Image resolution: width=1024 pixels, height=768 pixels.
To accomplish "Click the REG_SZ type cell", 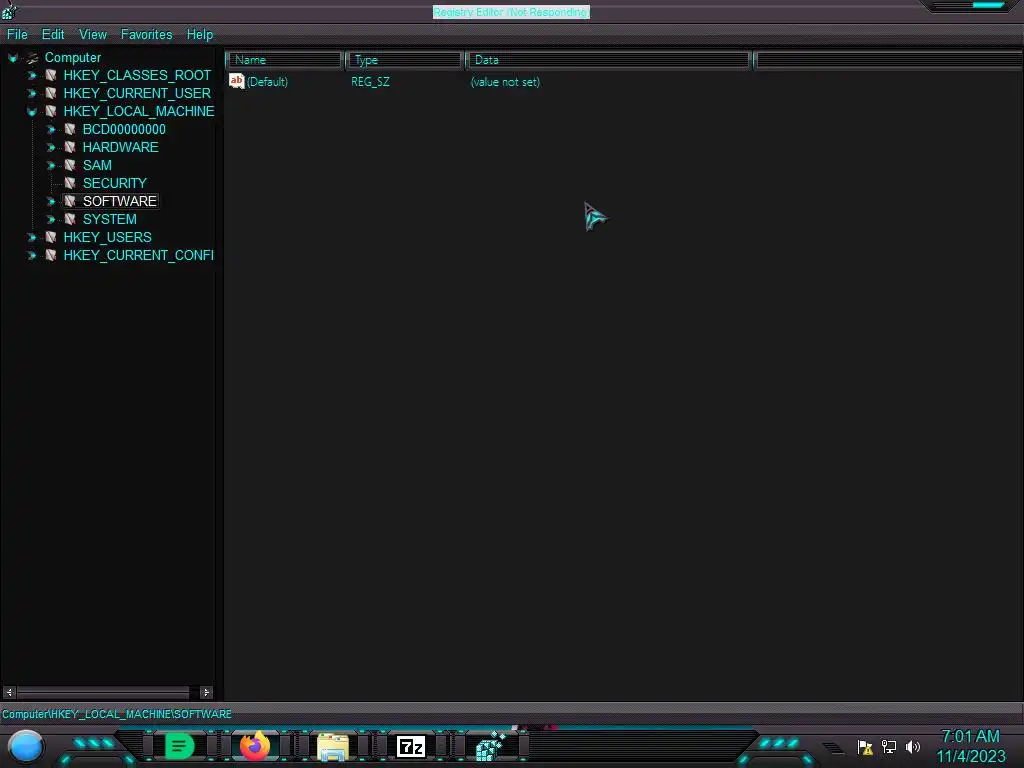I will pyautogui.click(x=370, y=82).
